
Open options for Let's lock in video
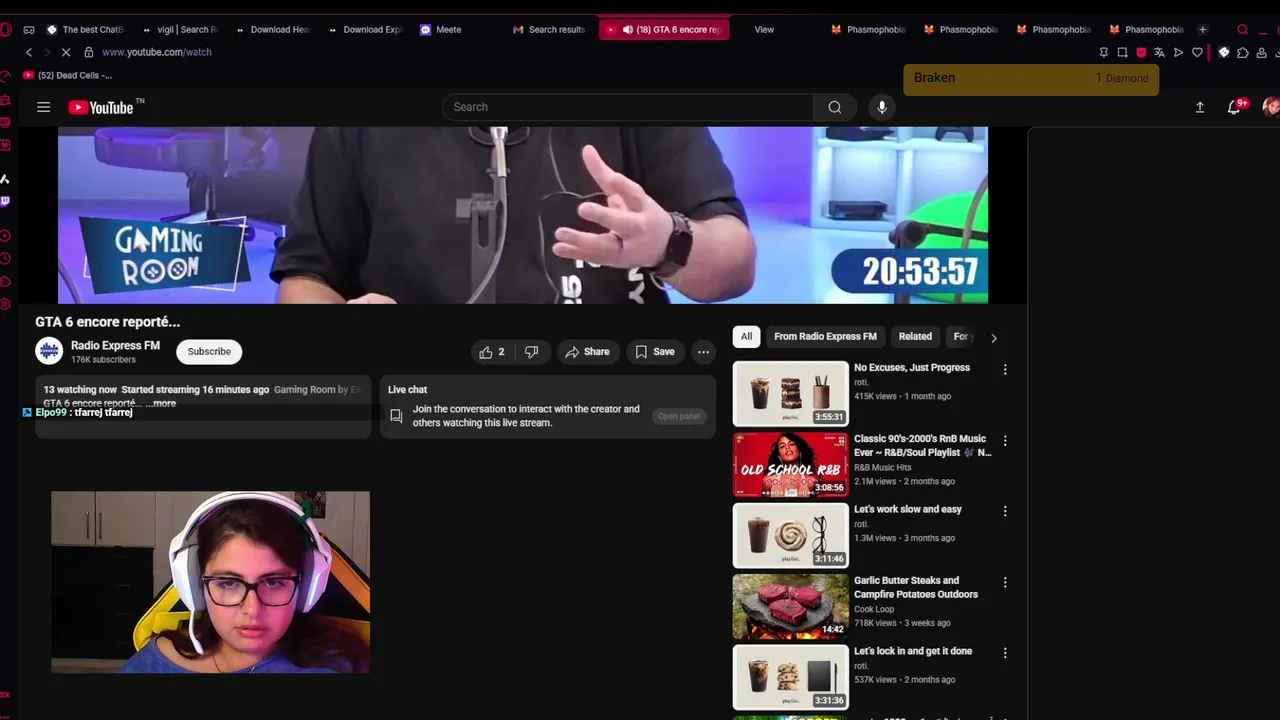(x=1005, y=653)
